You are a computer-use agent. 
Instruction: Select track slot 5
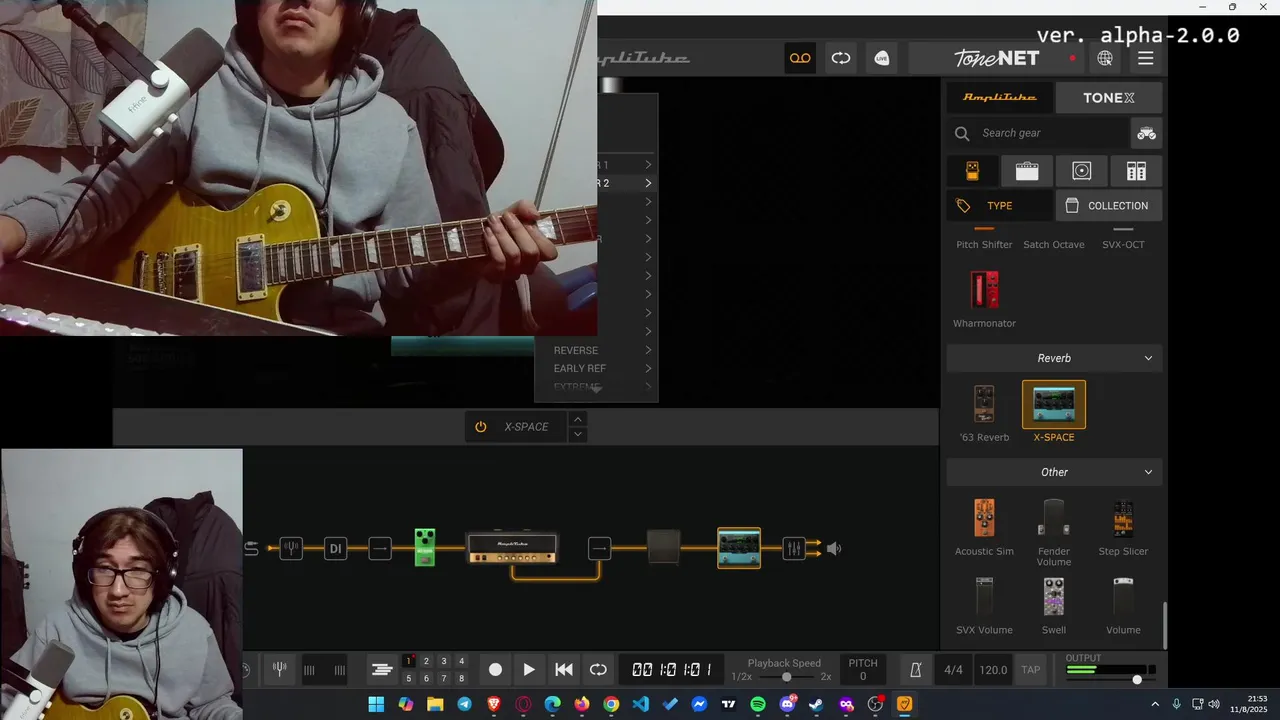click(408, 678)
